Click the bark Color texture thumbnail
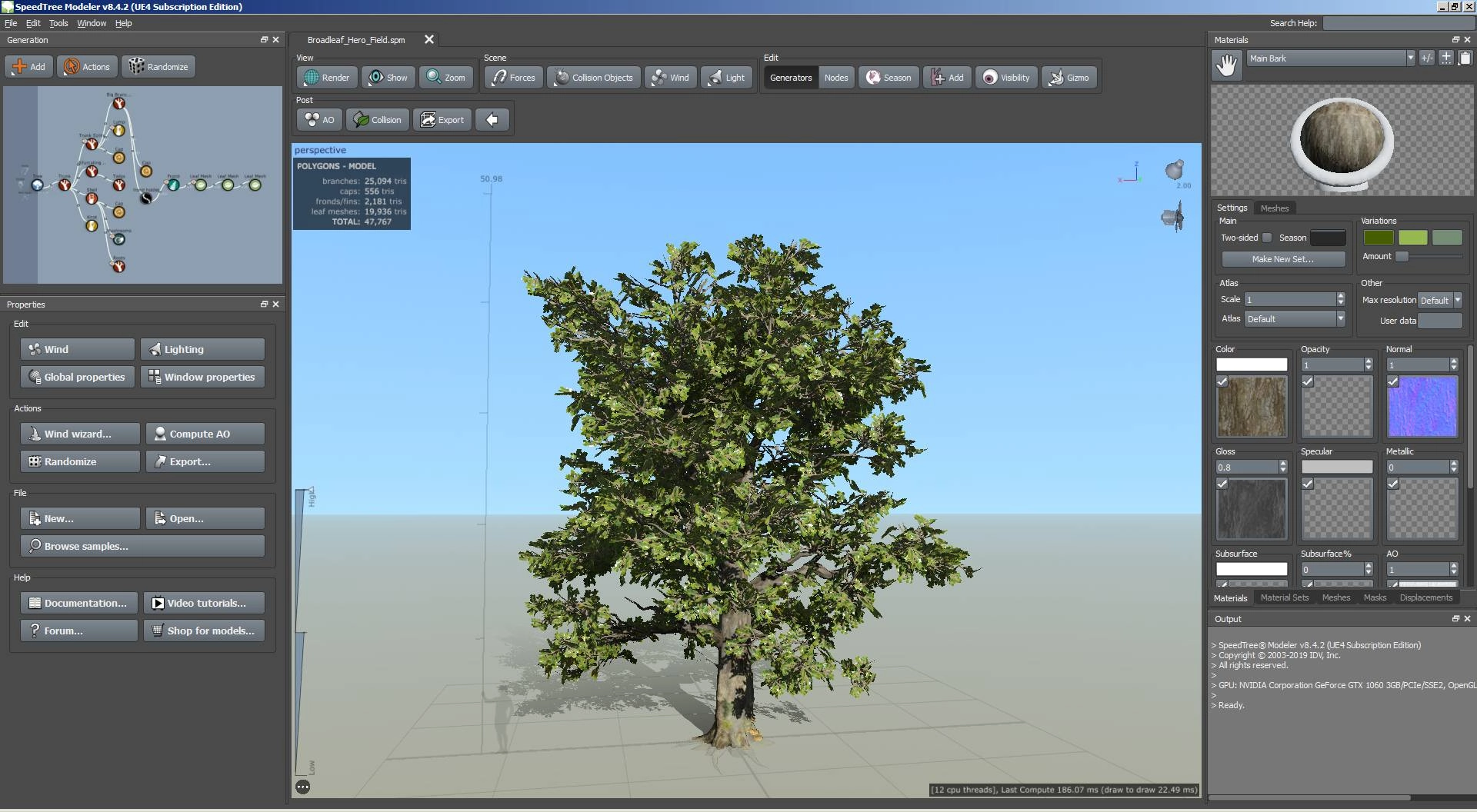 pyautogui.click(x=1252, y=408)
